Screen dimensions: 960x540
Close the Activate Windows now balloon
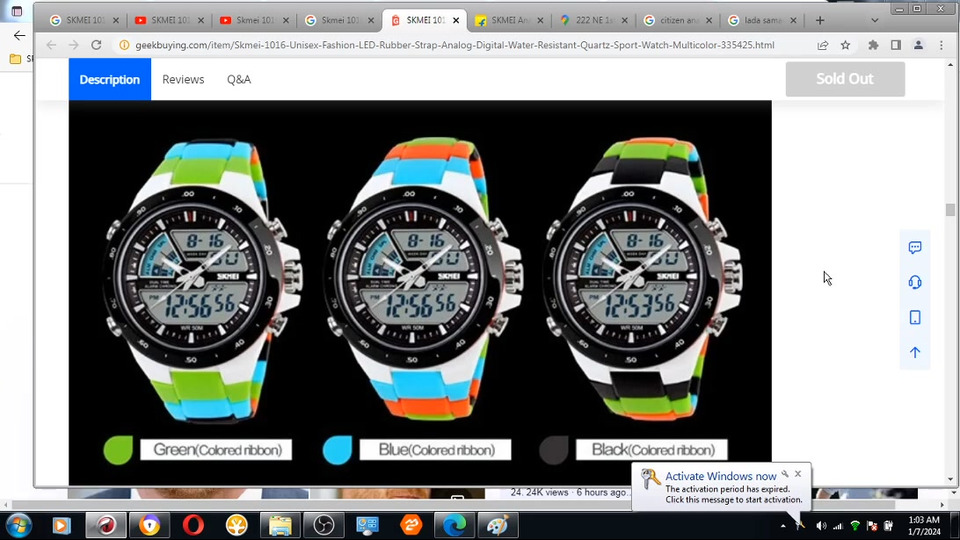[x=798, y=474]
